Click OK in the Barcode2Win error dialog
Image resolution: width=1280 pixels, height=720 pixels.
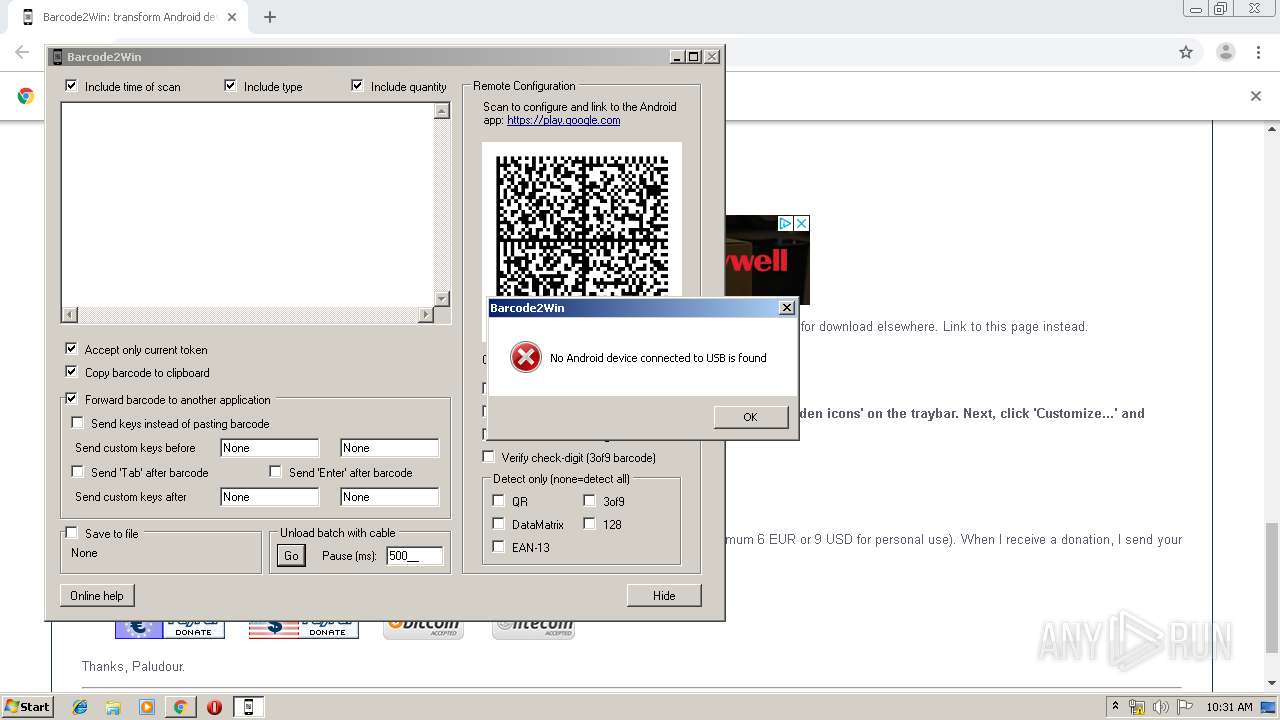[x=750, y=417]
